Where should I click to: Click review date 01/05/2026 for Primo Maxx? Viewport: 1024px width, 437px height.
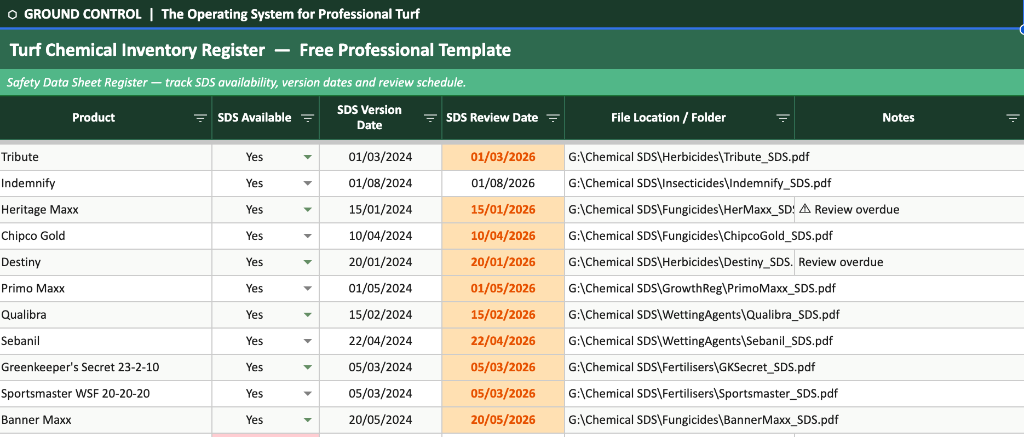click(503, 289)
